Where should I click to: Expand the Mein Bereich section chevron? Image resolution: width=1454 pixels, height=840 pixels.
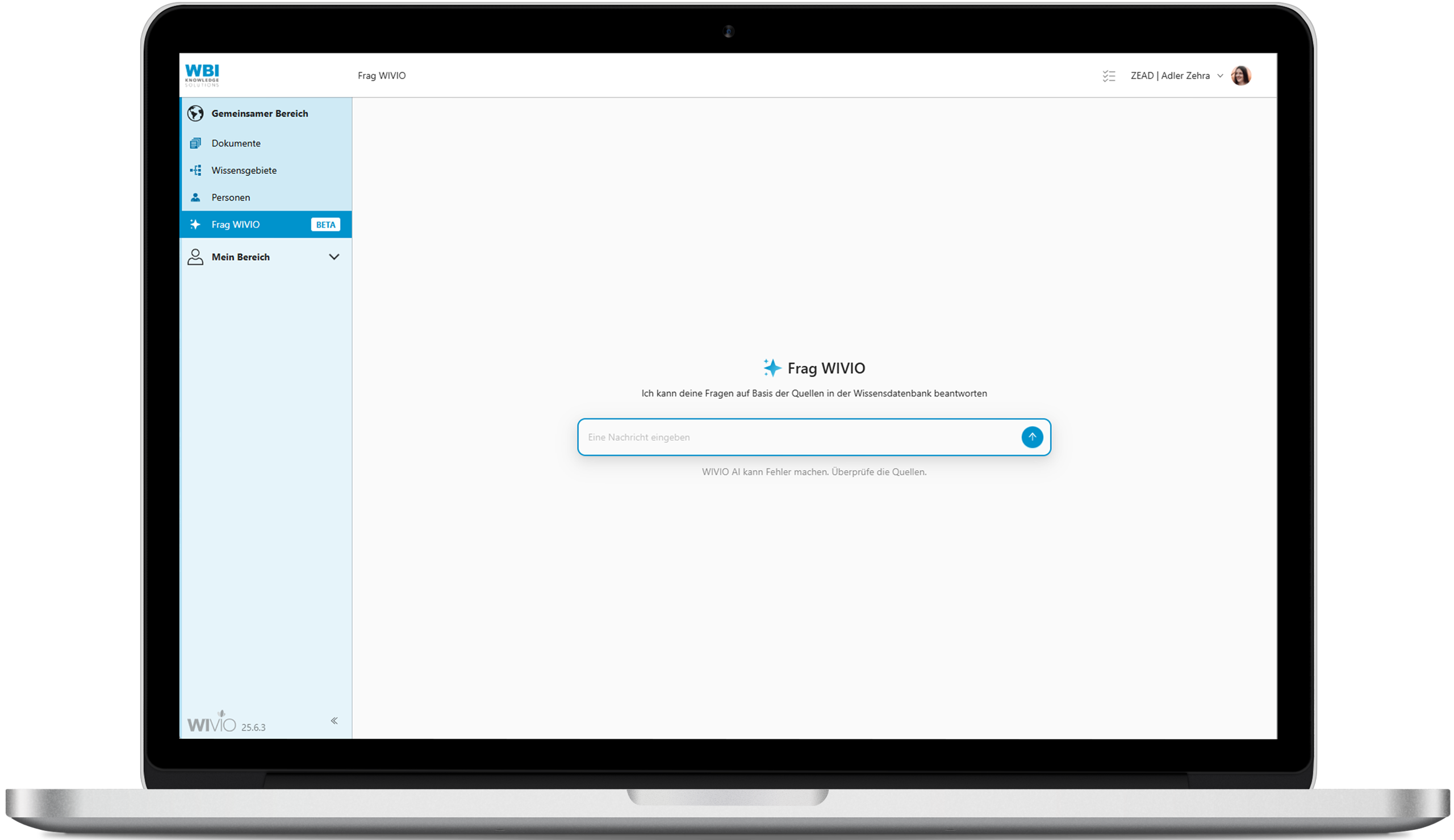(334, 257)
